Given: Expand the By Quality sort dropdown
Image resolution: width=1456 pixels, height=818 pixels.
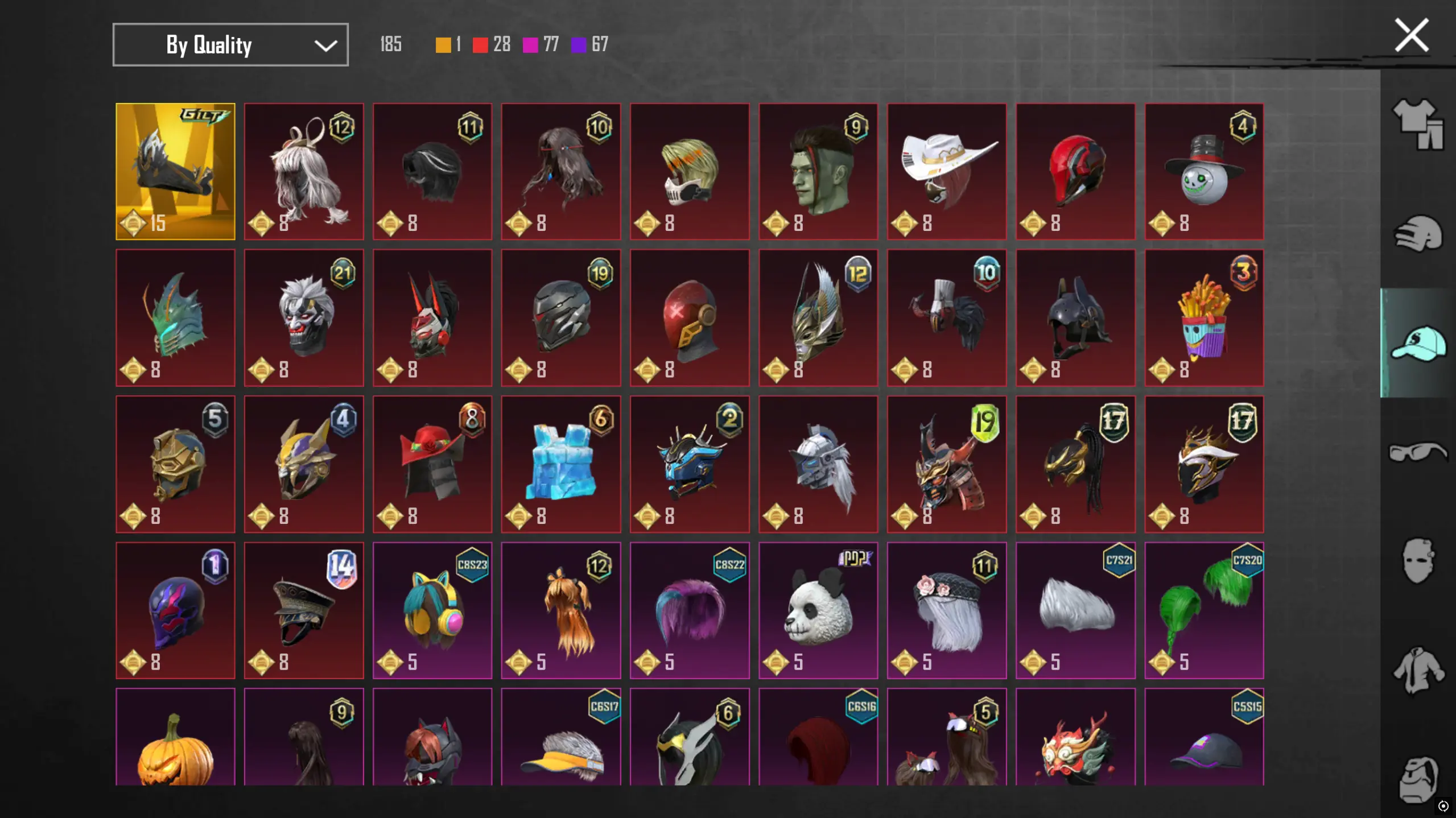Looking at the screenshot, I should pyautogui.click(x=230, y=44).
